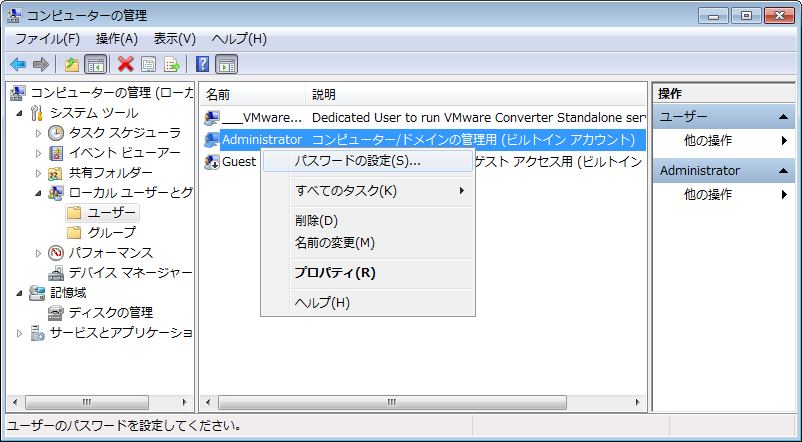Screen dimensions: 802x442
Task: Click the Services and Applications tree icon
Action: [37, 333]
